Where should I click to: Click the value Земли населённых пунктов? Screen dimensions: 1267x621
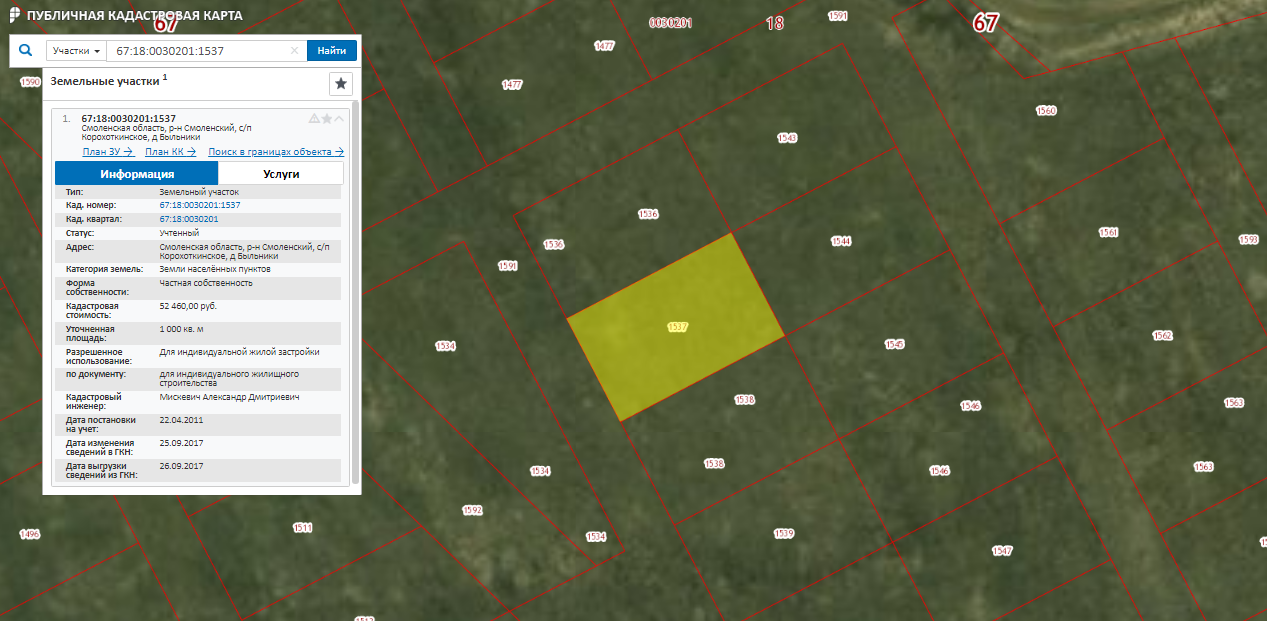point(215,269)
